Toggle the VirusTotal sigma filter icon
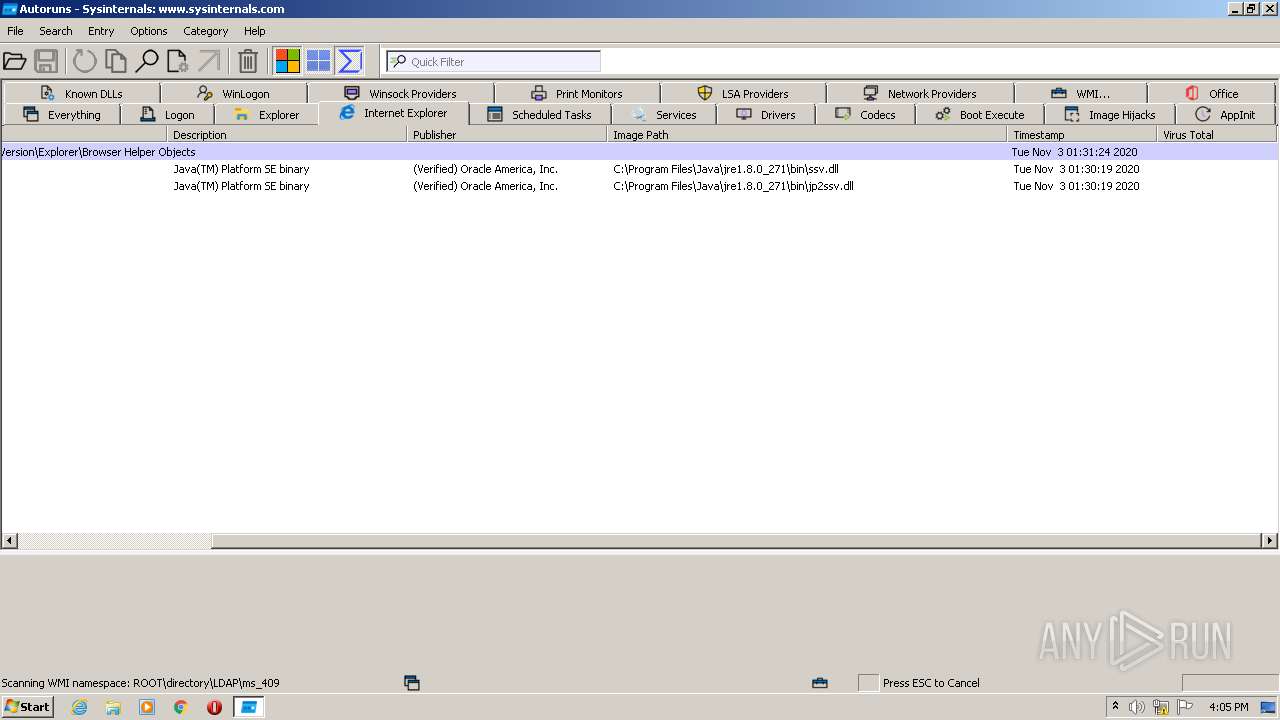1280x720 pixels. point(350,61)
